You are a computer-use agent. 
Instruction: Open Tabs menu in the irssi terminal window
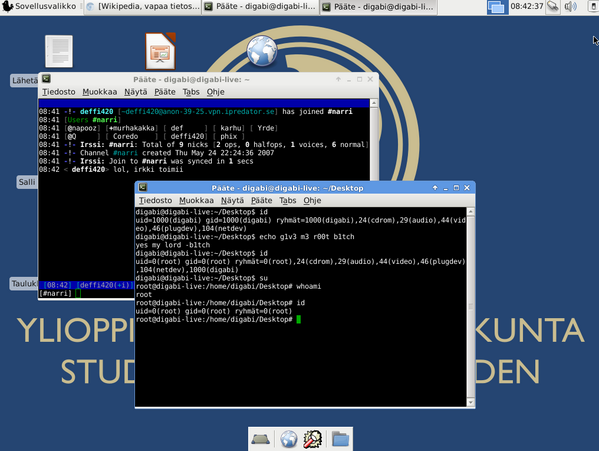191,92
